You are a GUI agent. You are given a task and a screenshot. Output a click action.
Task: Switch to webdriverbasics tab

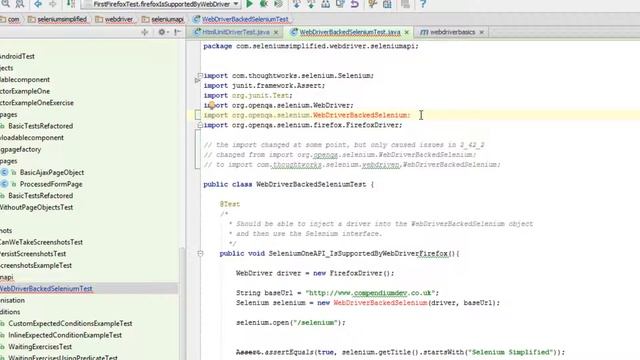click(x=452, y=32)
